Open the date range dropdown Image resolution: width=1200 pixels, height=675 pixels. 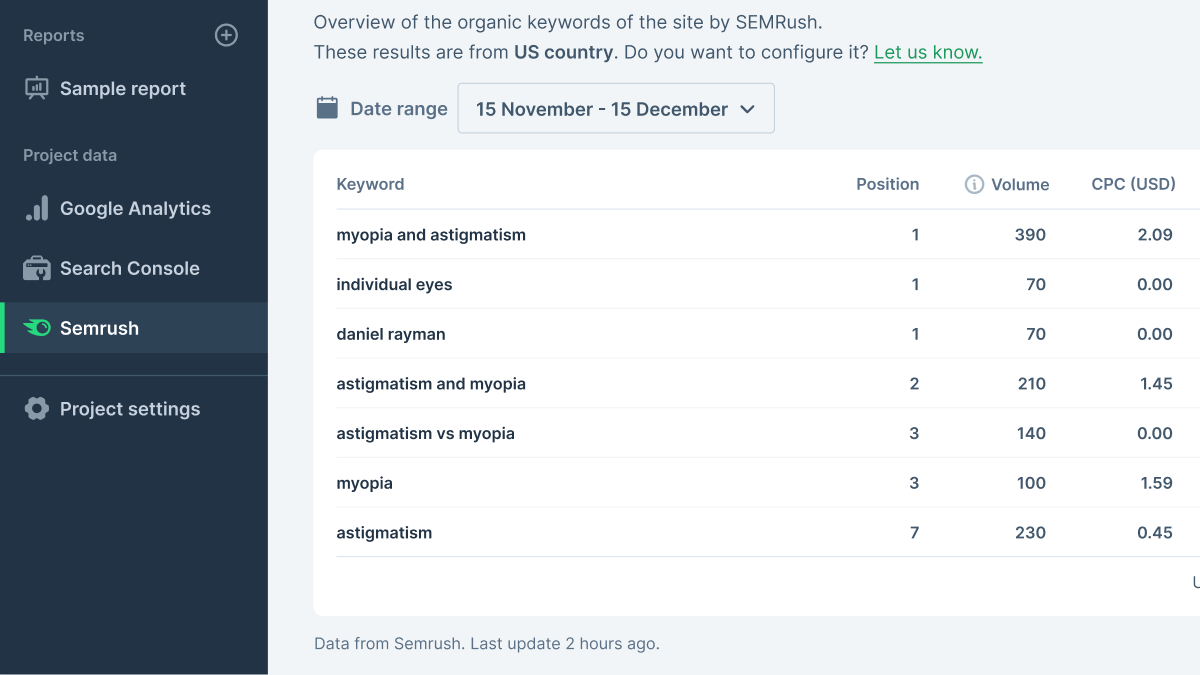(x=601, y=109)
